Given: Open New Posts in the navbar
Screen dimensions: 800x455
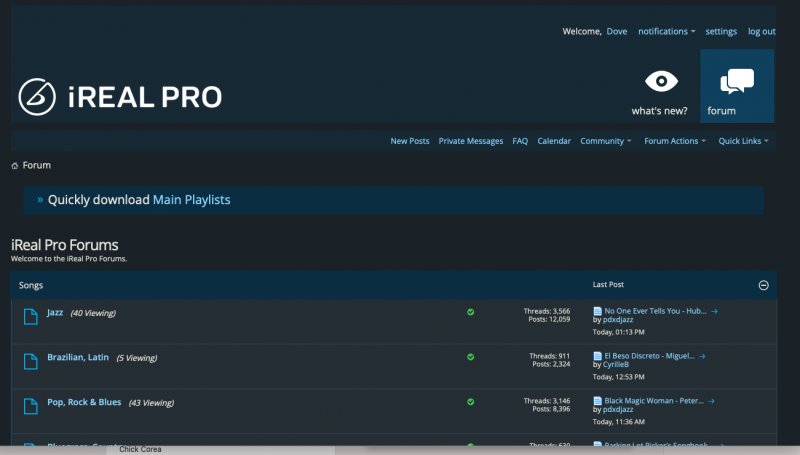Looking at the screenshot, I should 410,141.
